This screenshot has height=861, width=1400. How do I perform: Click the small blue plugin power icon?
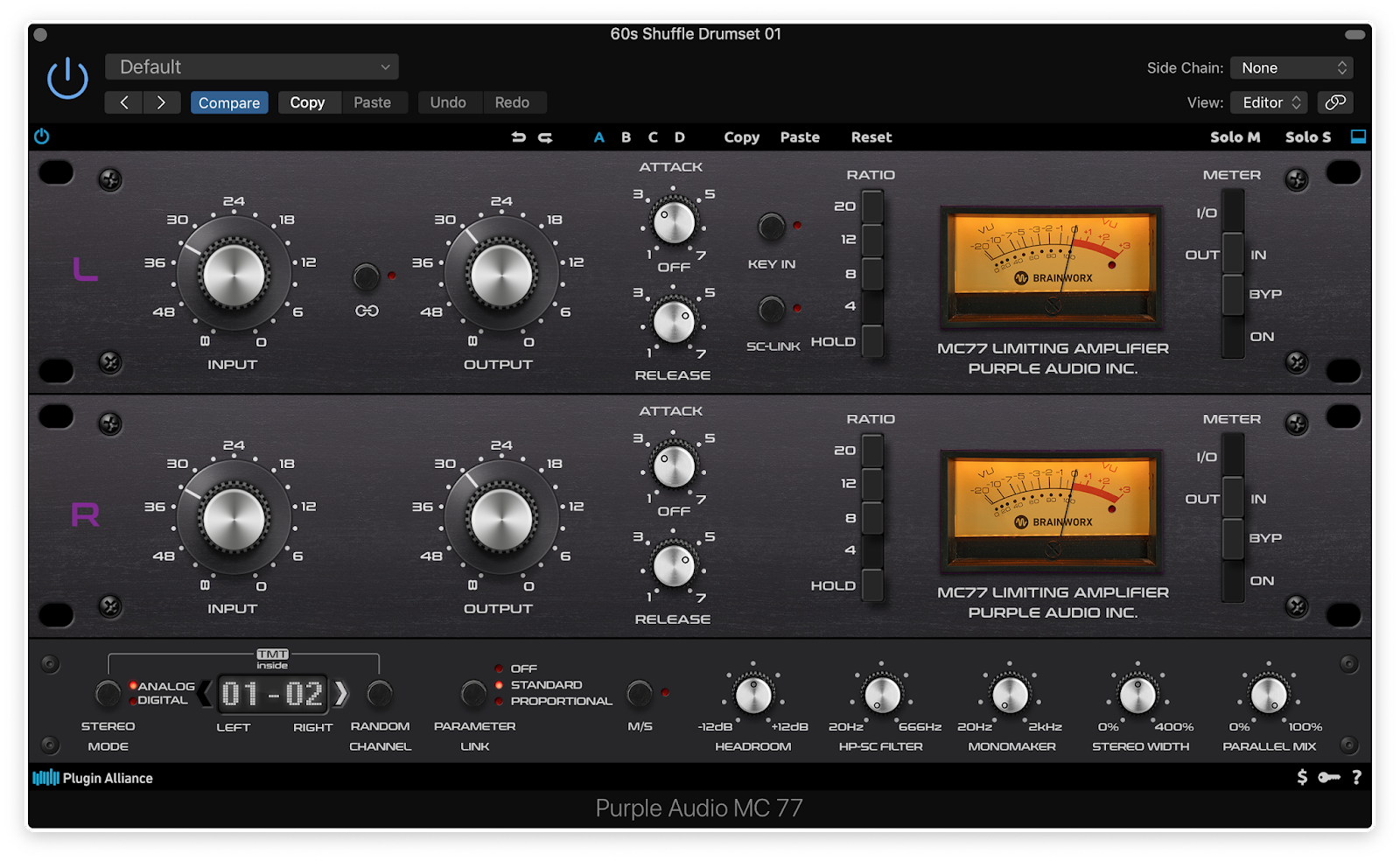[41, 136]
